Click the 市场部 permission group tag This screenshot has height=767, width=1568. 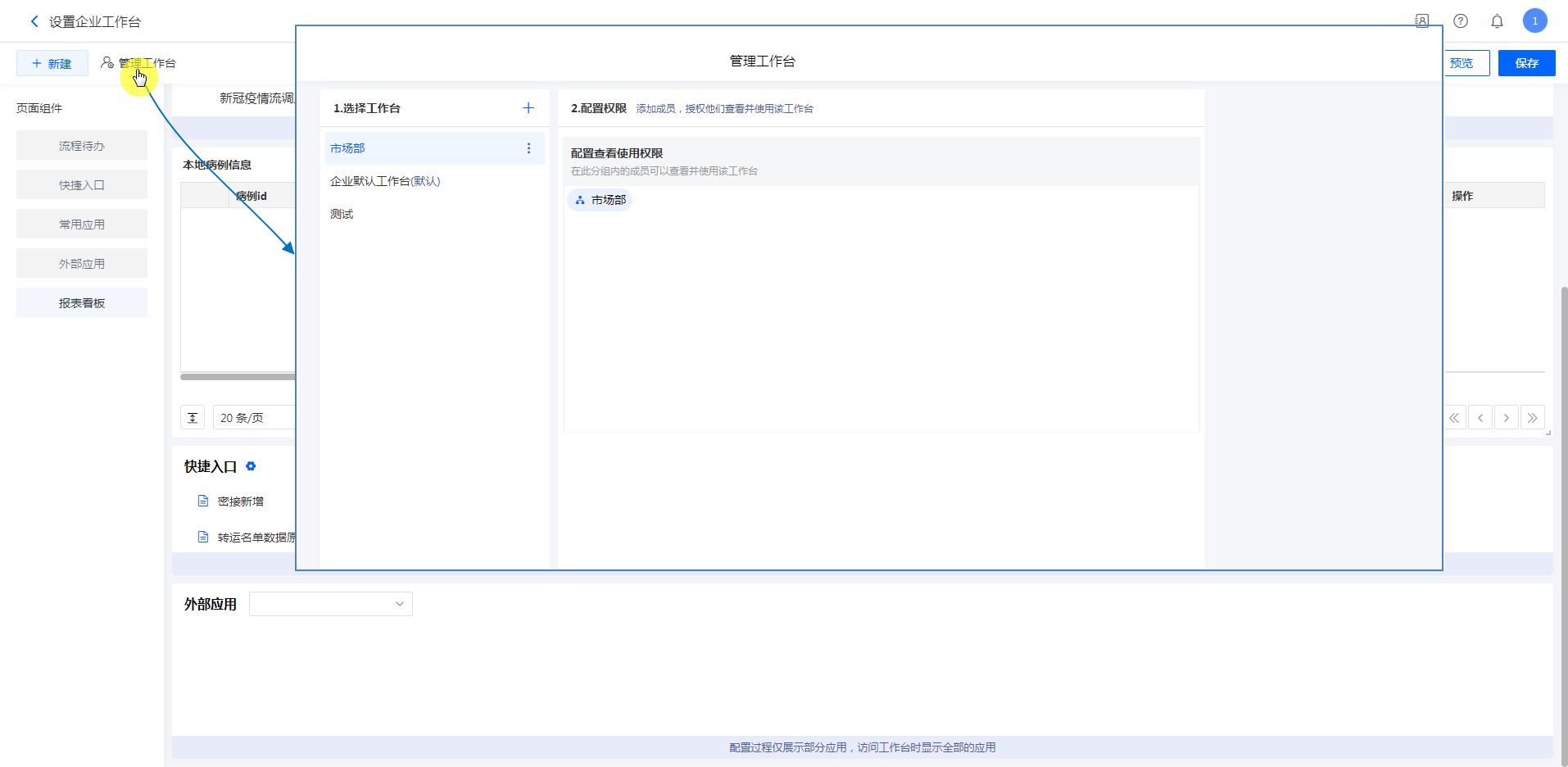600,200
